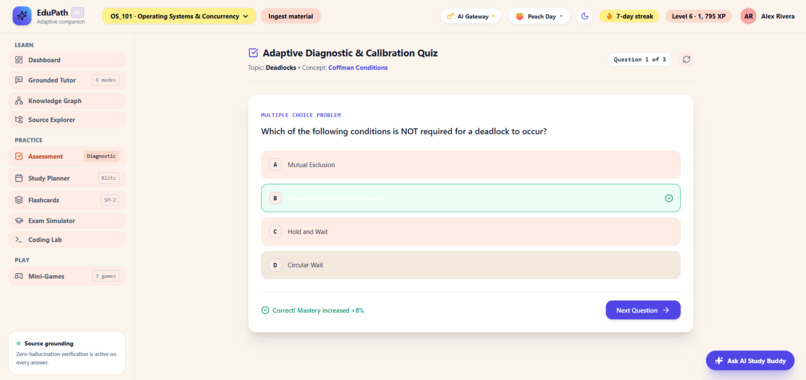Image resolution: width=806 pixels, height=380 pixels.
Task: Open Ask AI Study Buddy chat
Action: 750,360
